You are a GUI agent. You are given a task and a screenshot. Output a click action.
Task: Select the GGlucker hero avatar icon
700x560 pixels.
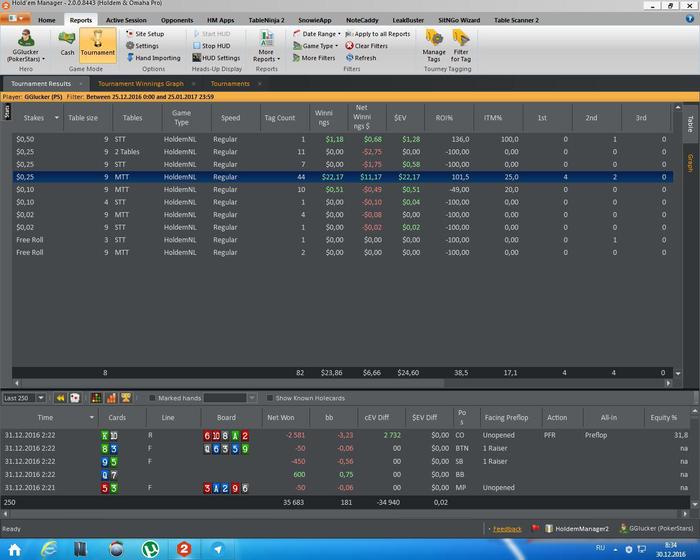click(26, 39)
